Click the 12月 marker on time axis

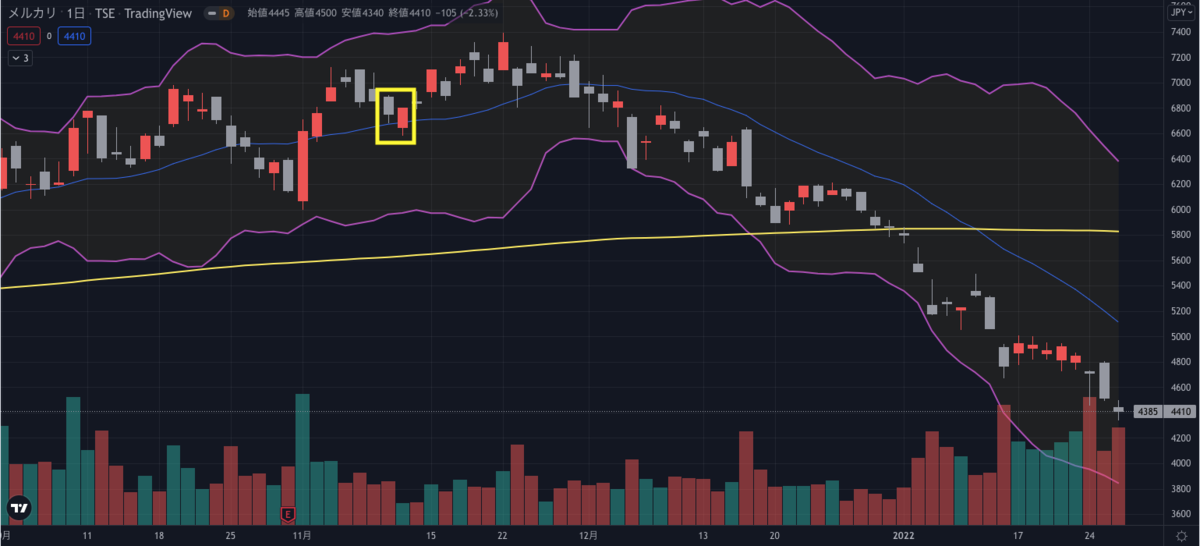point(588,536)
